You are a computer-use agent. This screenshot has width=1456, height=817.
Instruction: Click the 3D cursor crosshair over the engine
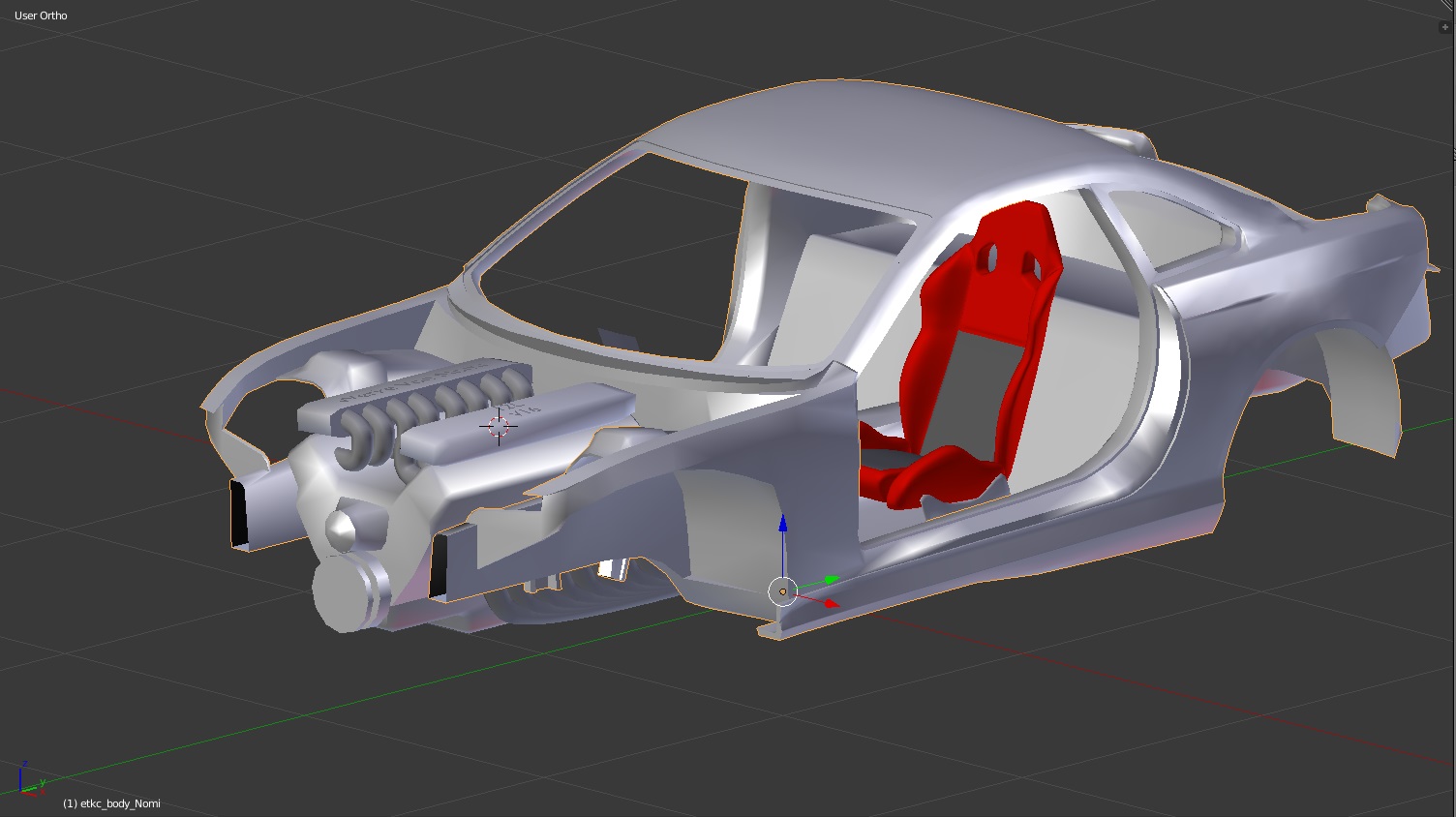tap(499, 426)
